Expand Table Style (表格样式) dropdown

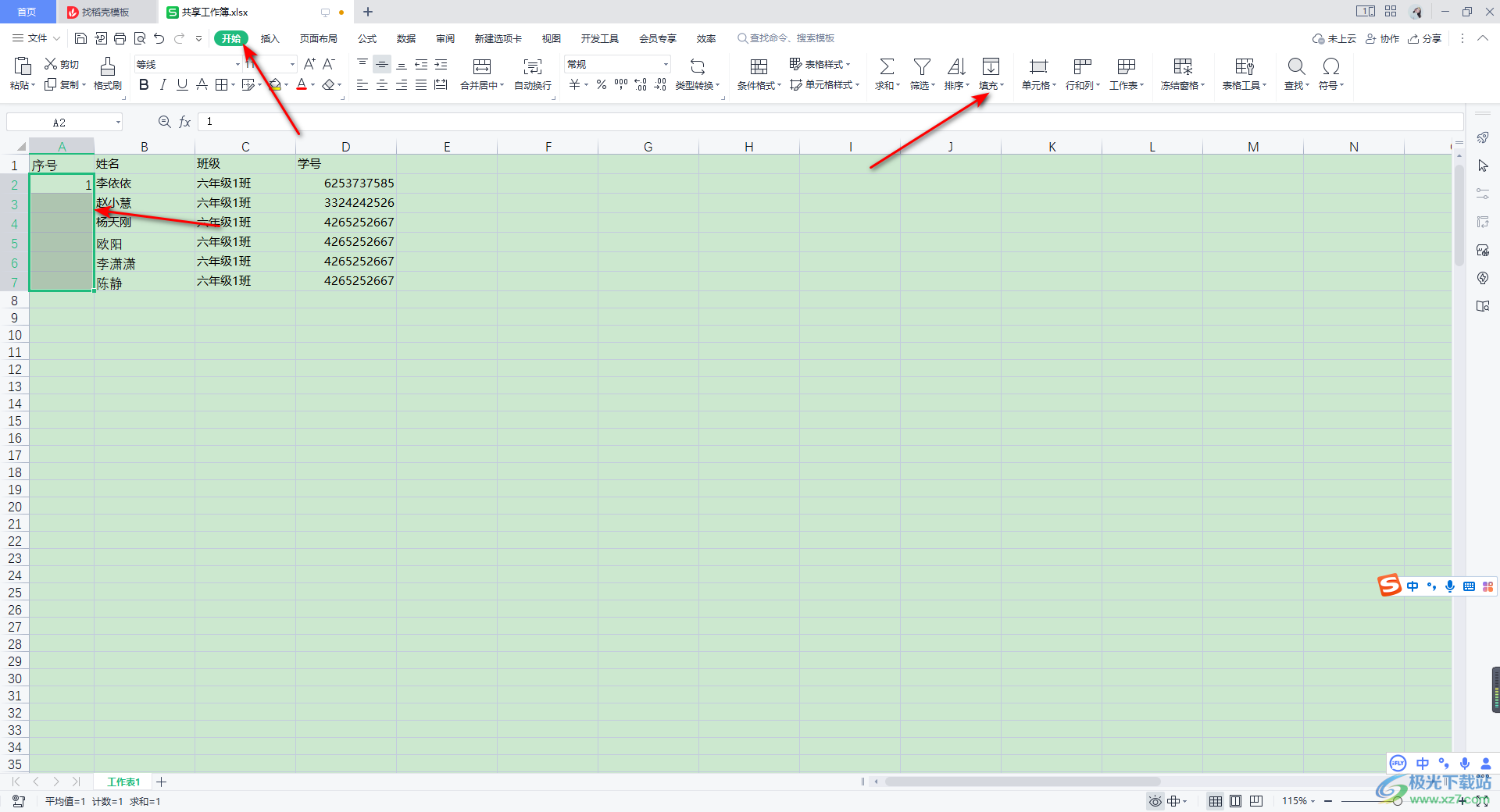click(848, 64)
